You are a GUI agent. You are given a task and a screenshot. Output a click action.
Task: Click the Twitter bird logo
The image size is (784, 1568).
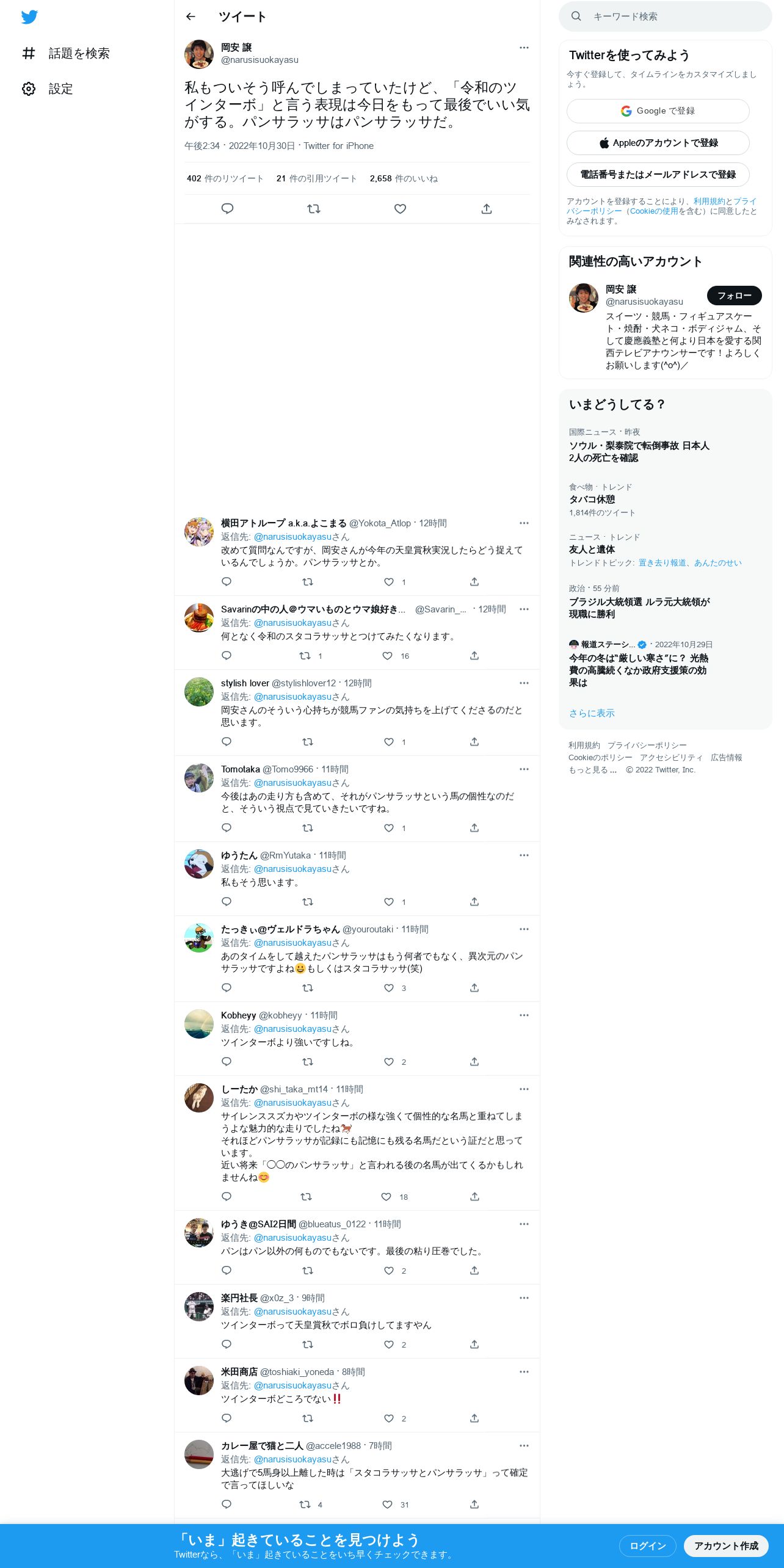tap(29, 17)
